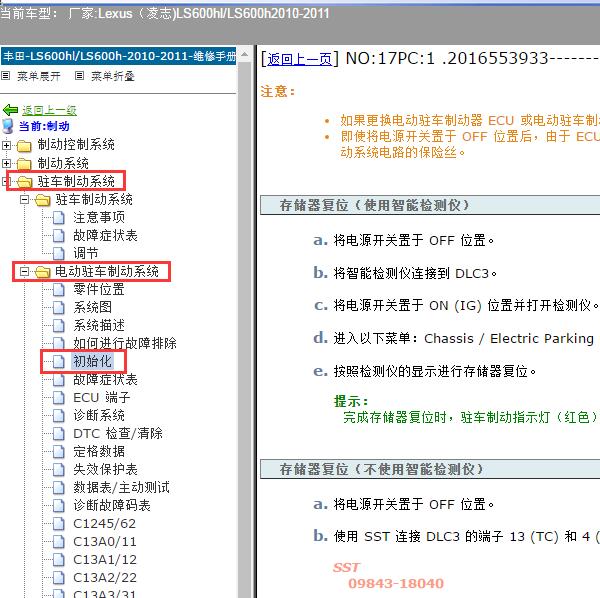Click the document icon beside C13A1/12
600x598 pixels.
pyautogui.click(x=59, y=559)
